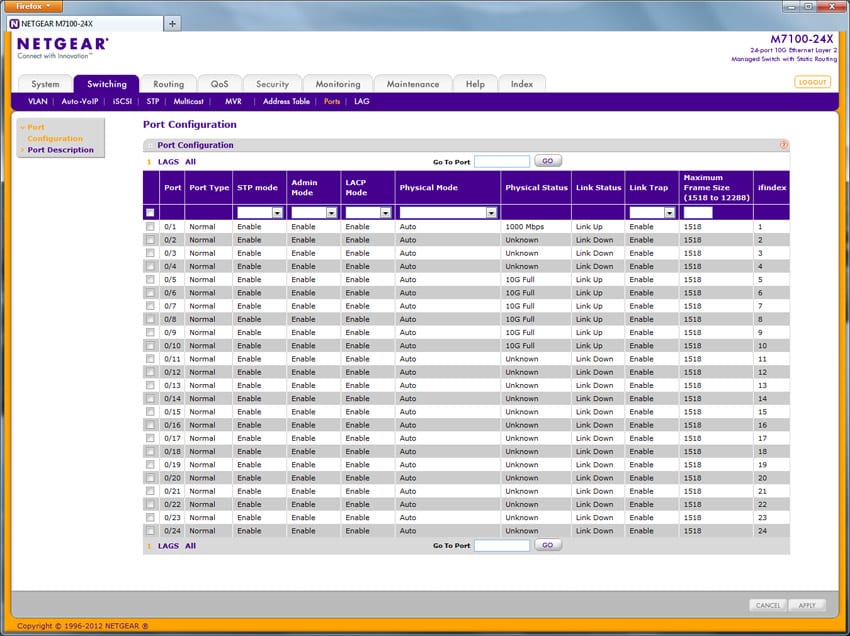Viewport: 850px width, 636px height.
Task: Open the Firefox application menu
Action: tap(31, 6)
